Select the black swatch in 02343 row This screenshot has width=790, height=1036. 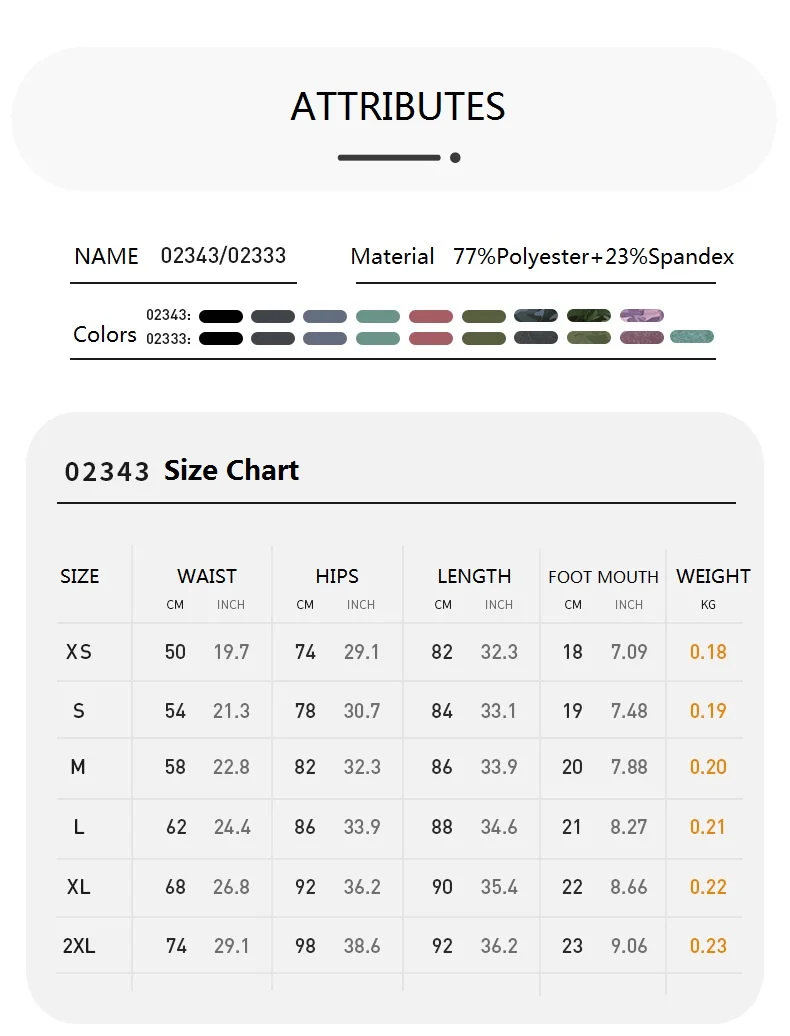pyautogui.click(x=221, y=316)
